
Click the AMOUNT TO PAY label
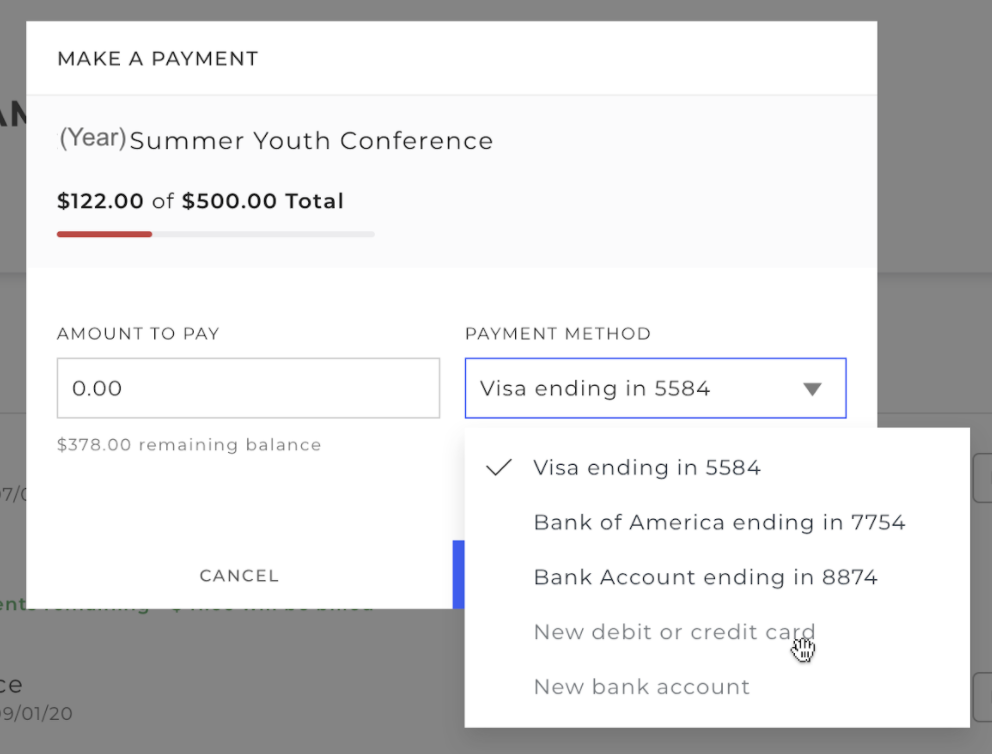tap(140, 334)
